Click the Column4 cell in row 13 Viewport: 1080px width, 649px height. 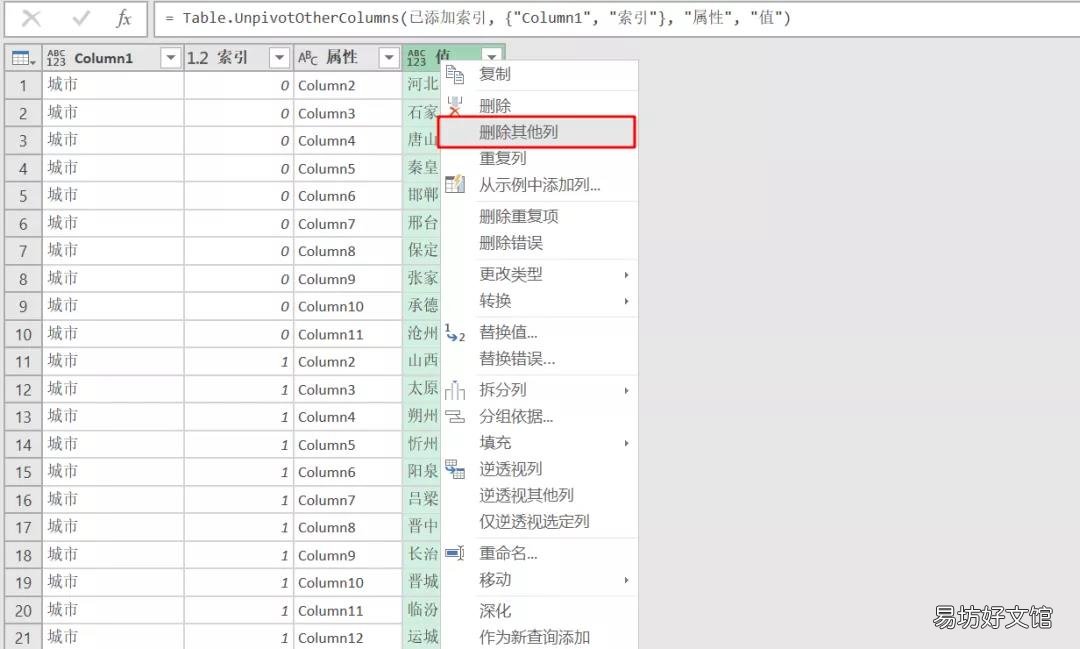click(348, 417)
